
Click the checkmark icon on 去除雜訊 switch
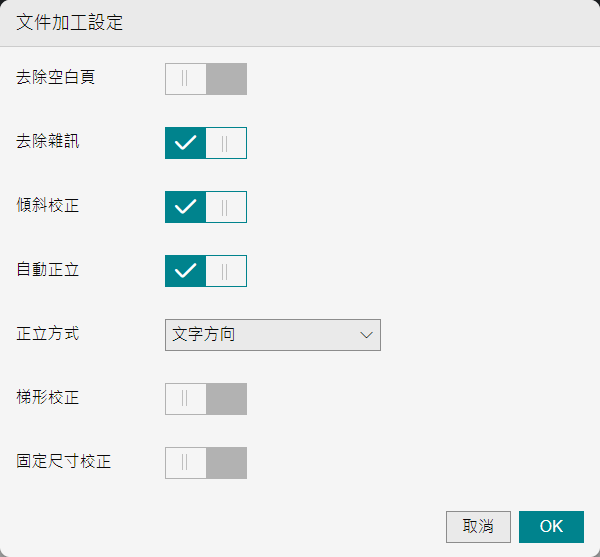pos(185,143)
